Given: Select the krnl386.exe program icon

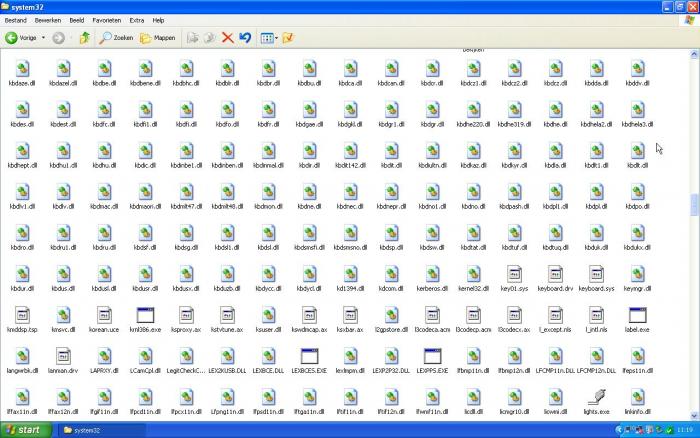Looking at the screenshot, I should coord(146,315).
